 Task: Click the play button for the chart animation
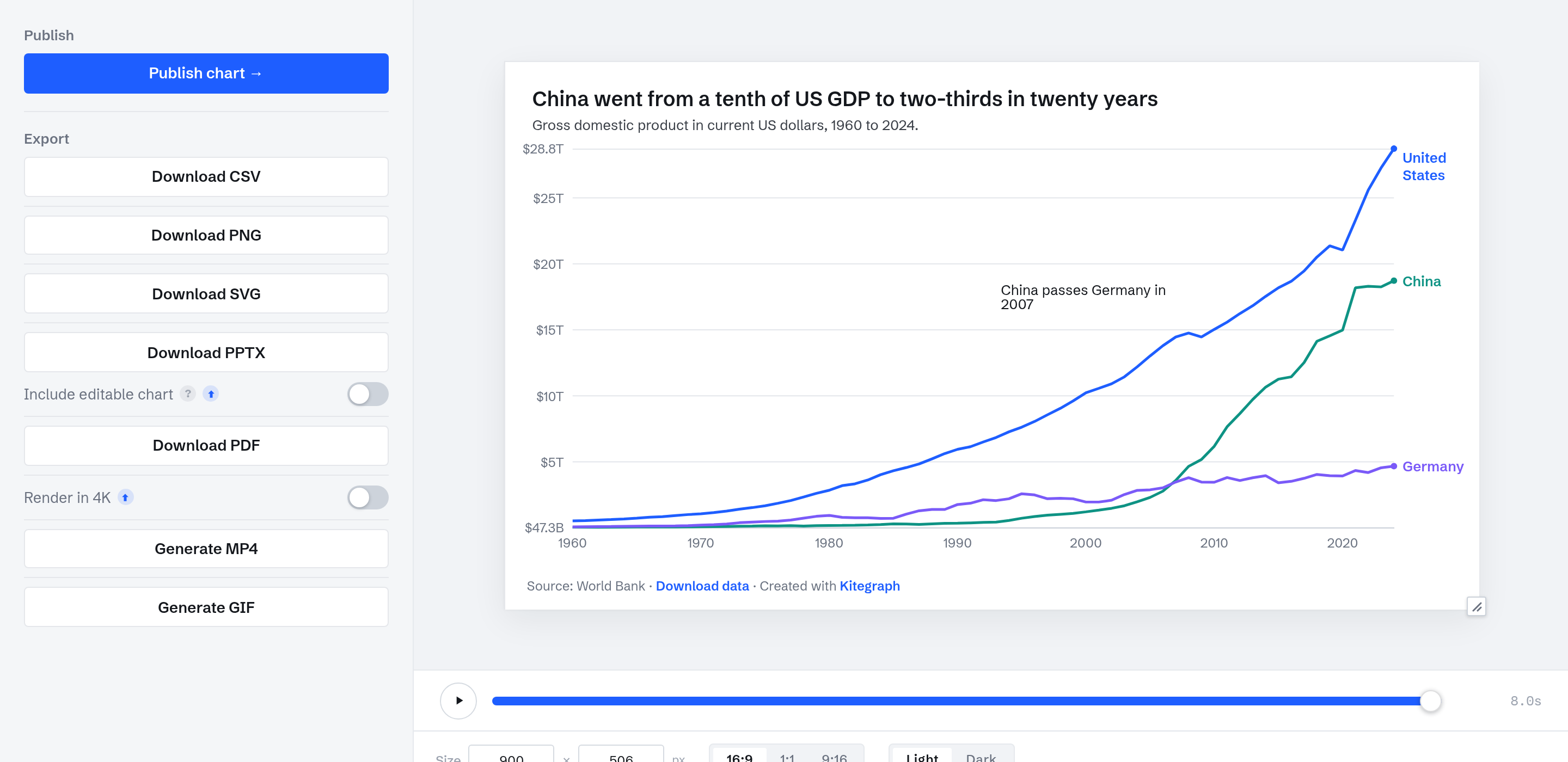(x=458, y=700)
